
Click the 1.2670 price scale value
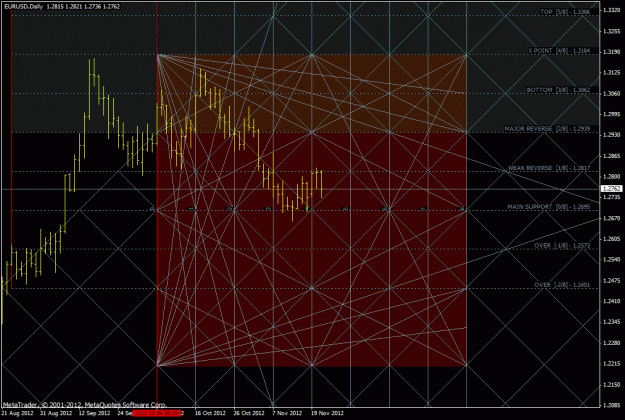[x=611, y=218]
